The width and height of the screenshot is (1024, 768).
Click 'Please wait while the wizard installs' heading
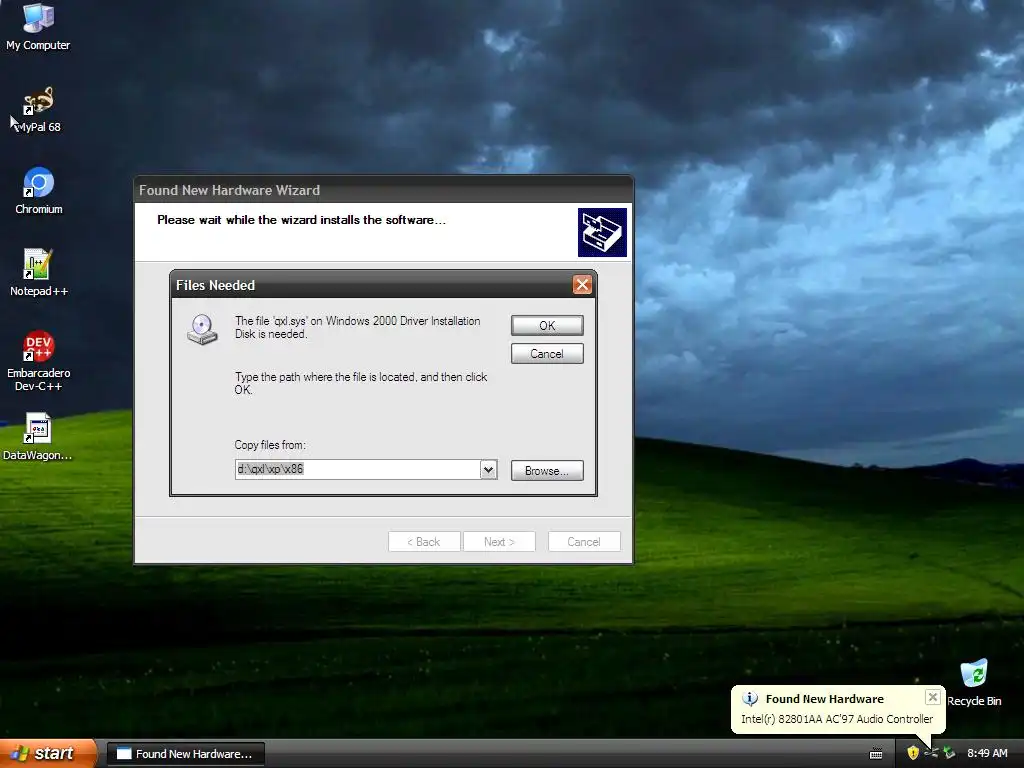(301, 219)
